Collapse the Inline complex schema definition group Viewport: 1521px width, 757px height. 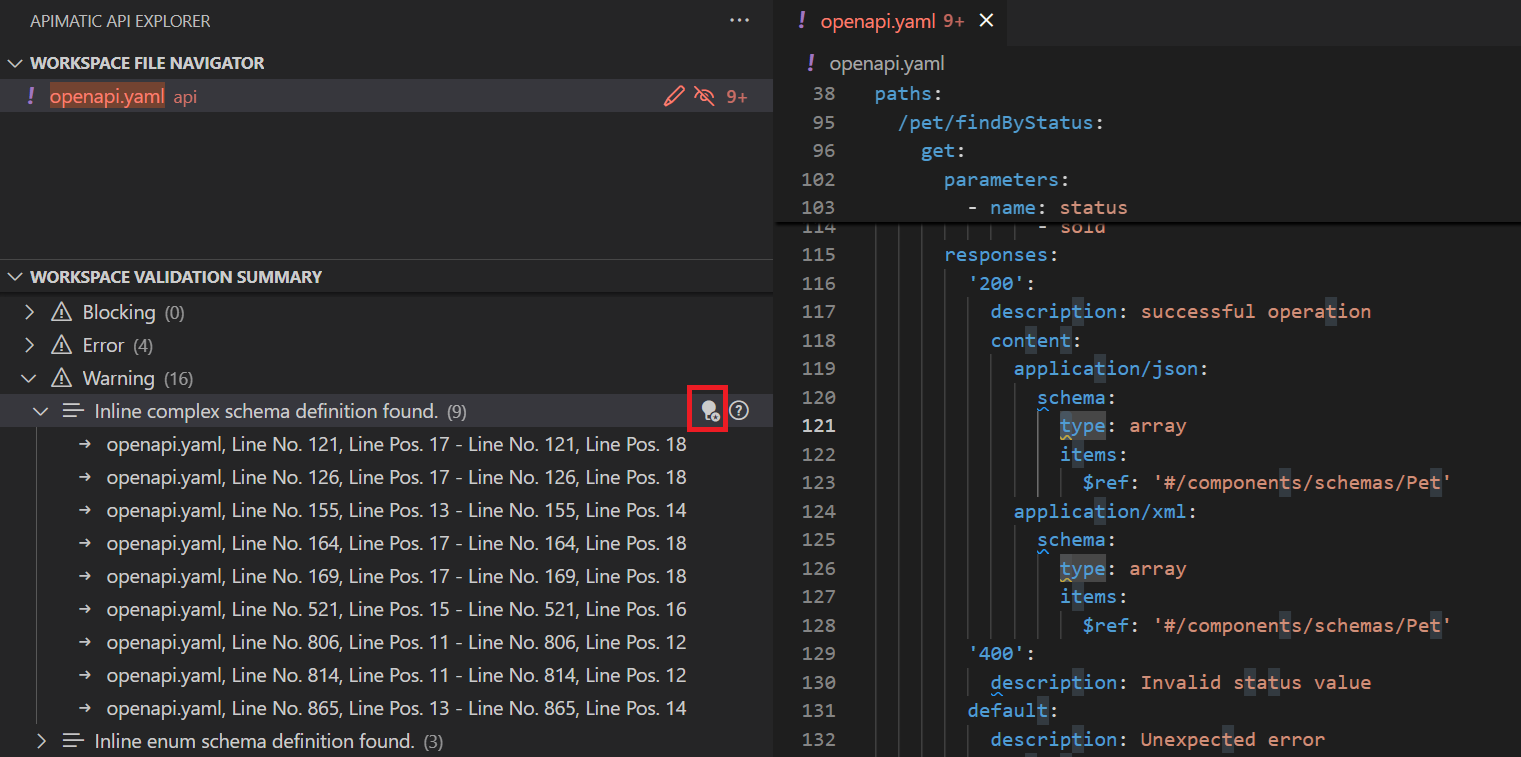(x=41, y=411)
